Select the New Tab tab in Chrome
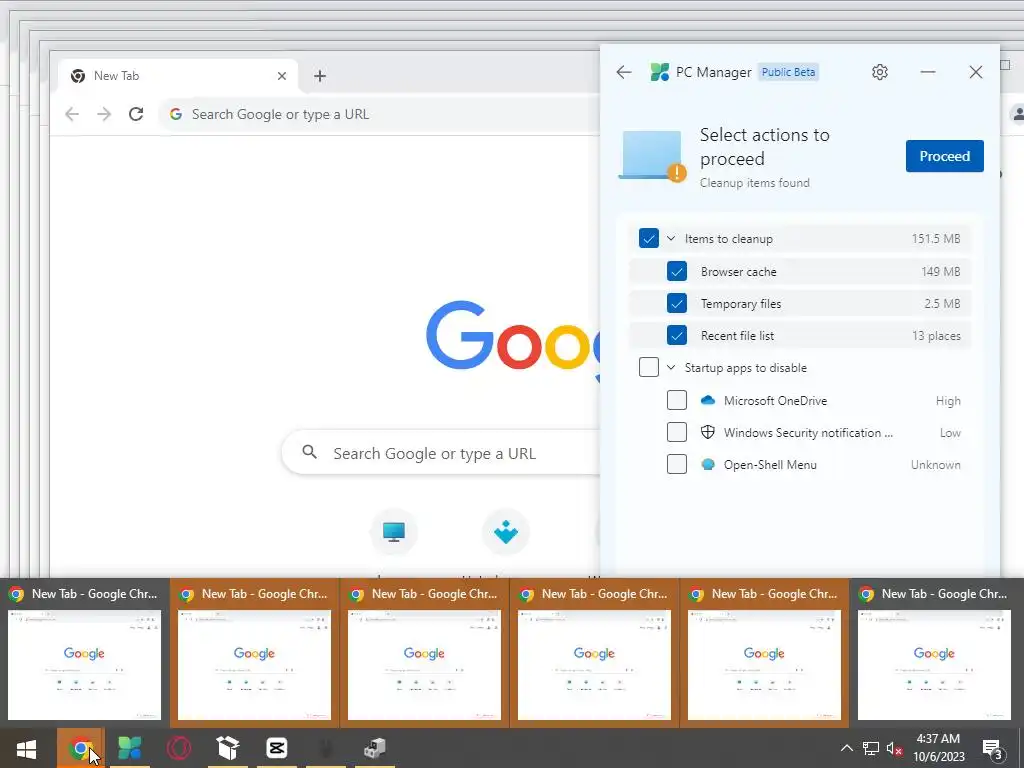Image resolution: width=1024 pixels, height=768 pixels. coord(178,76)
